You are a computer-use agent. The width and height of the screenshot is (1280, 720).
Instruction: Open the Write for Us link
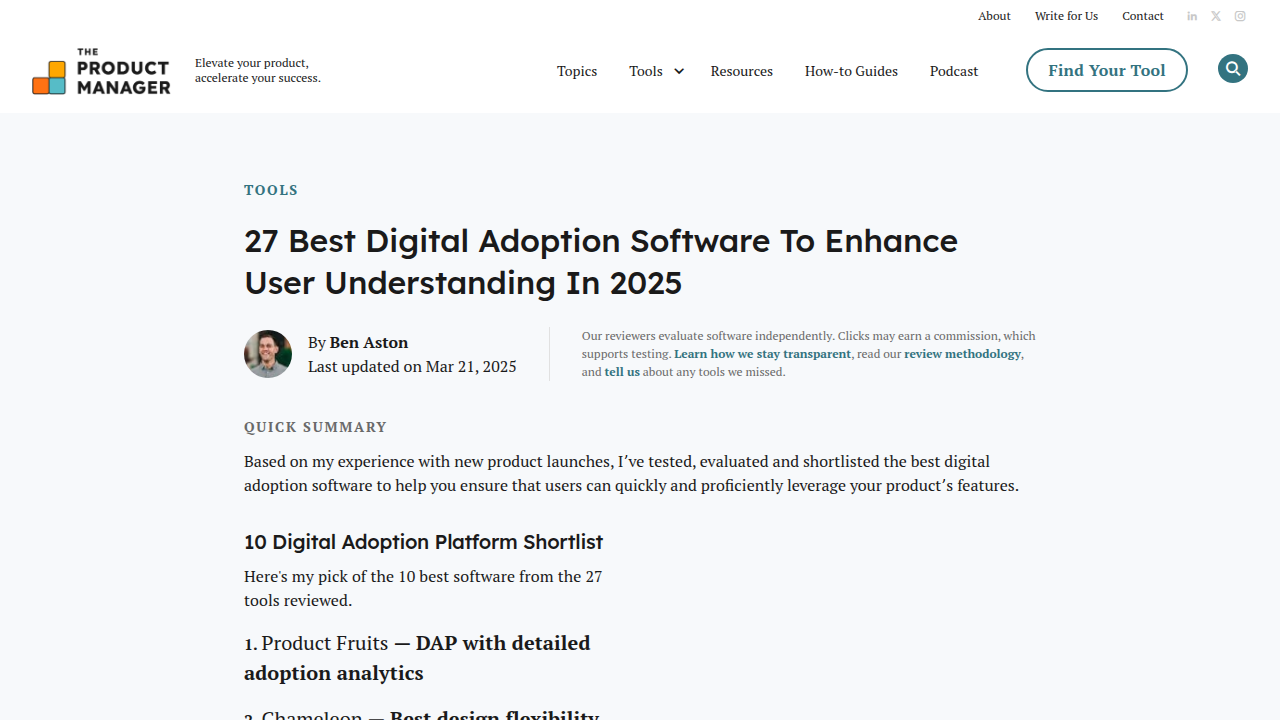coord(1066,16)
